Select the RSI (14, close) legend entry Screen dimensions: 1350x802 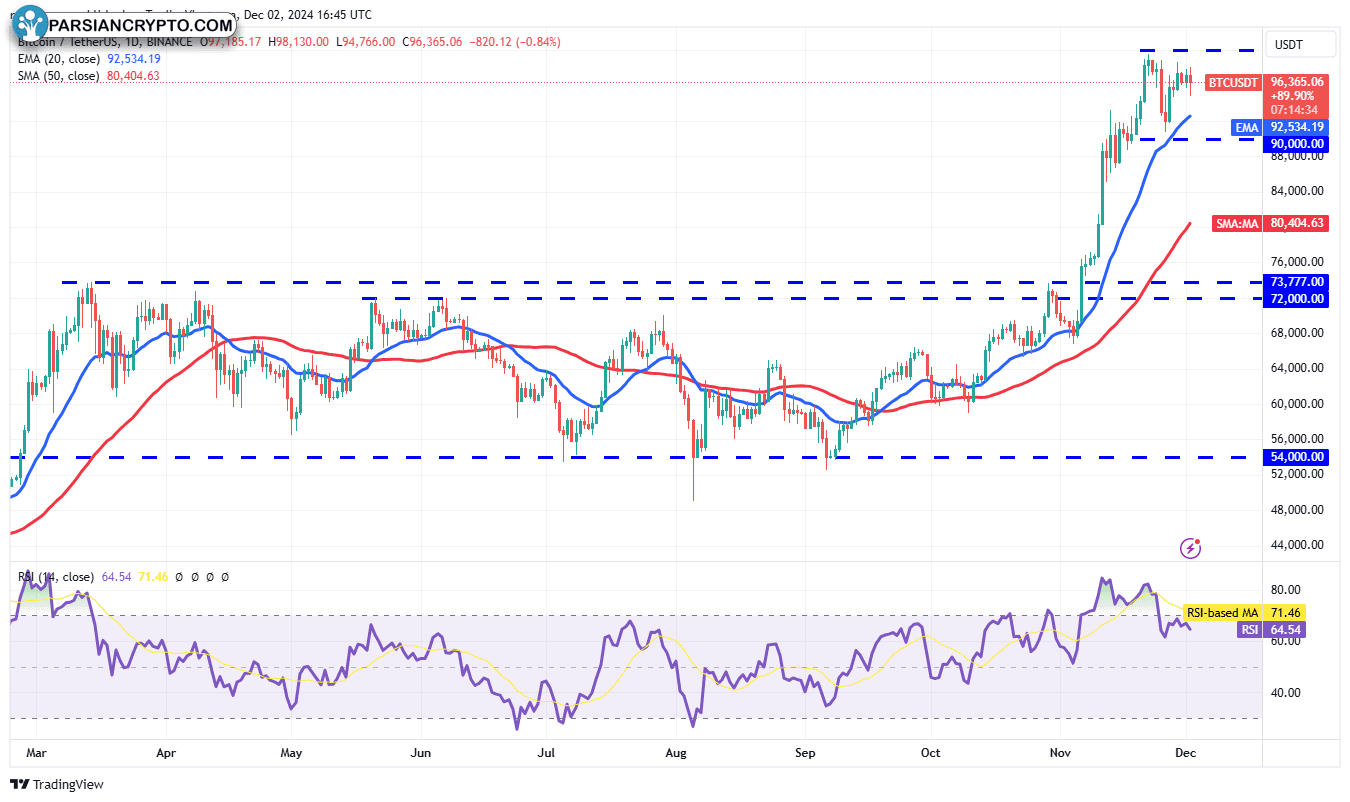click(56, 577)
